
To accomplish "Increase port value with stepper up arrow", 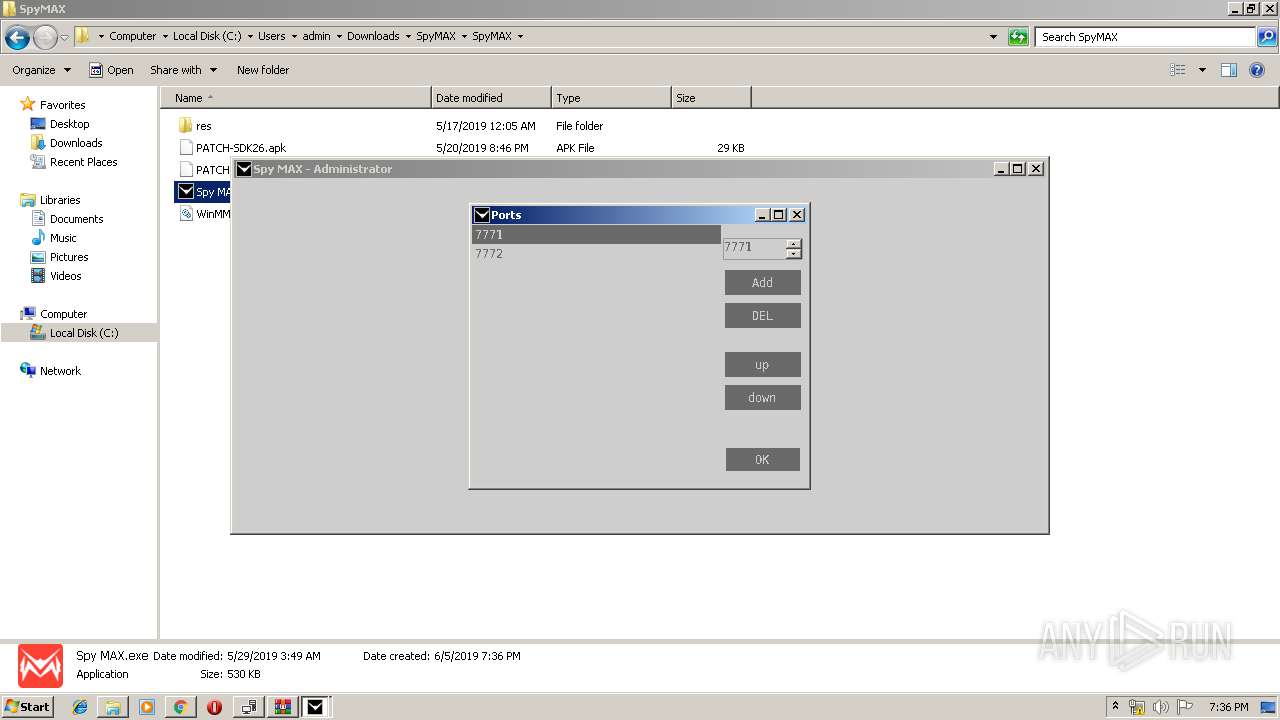I will pos(794,243).
